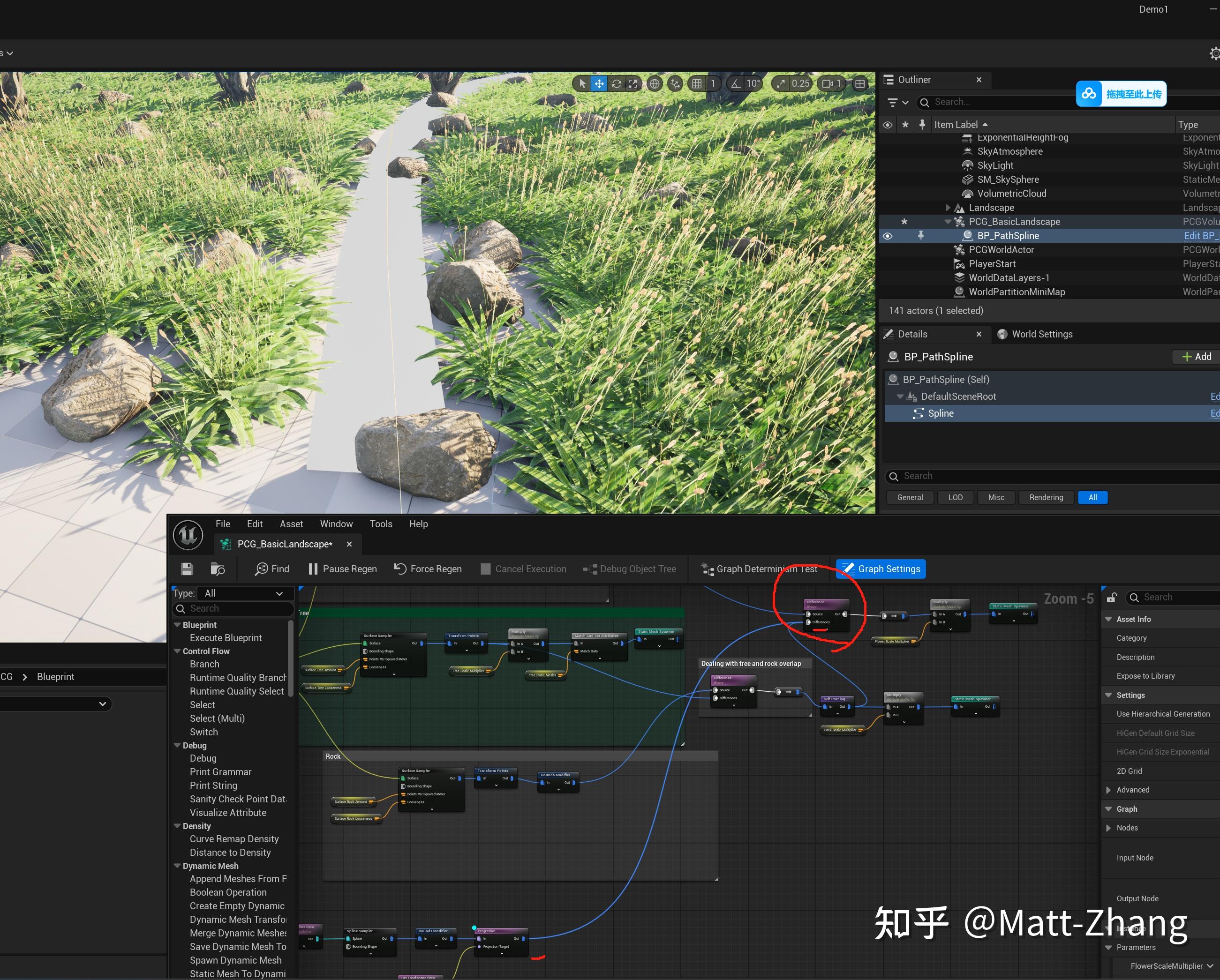Expand the Landscape actor in the Outliner
This screenshot has width=1220, height=980.
tap(948, 208)
